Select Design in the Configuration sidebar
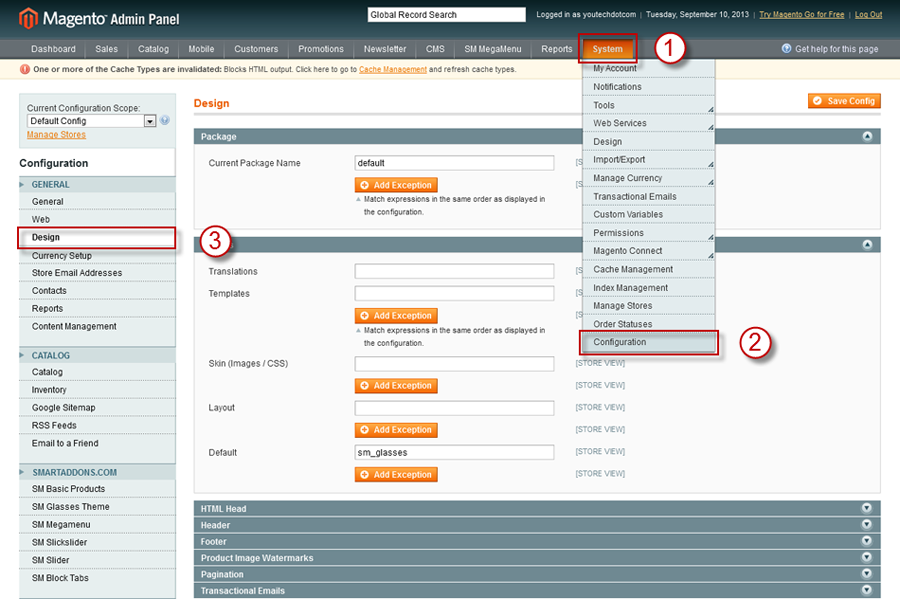This screenshot has width=900, height=599. 97,238
